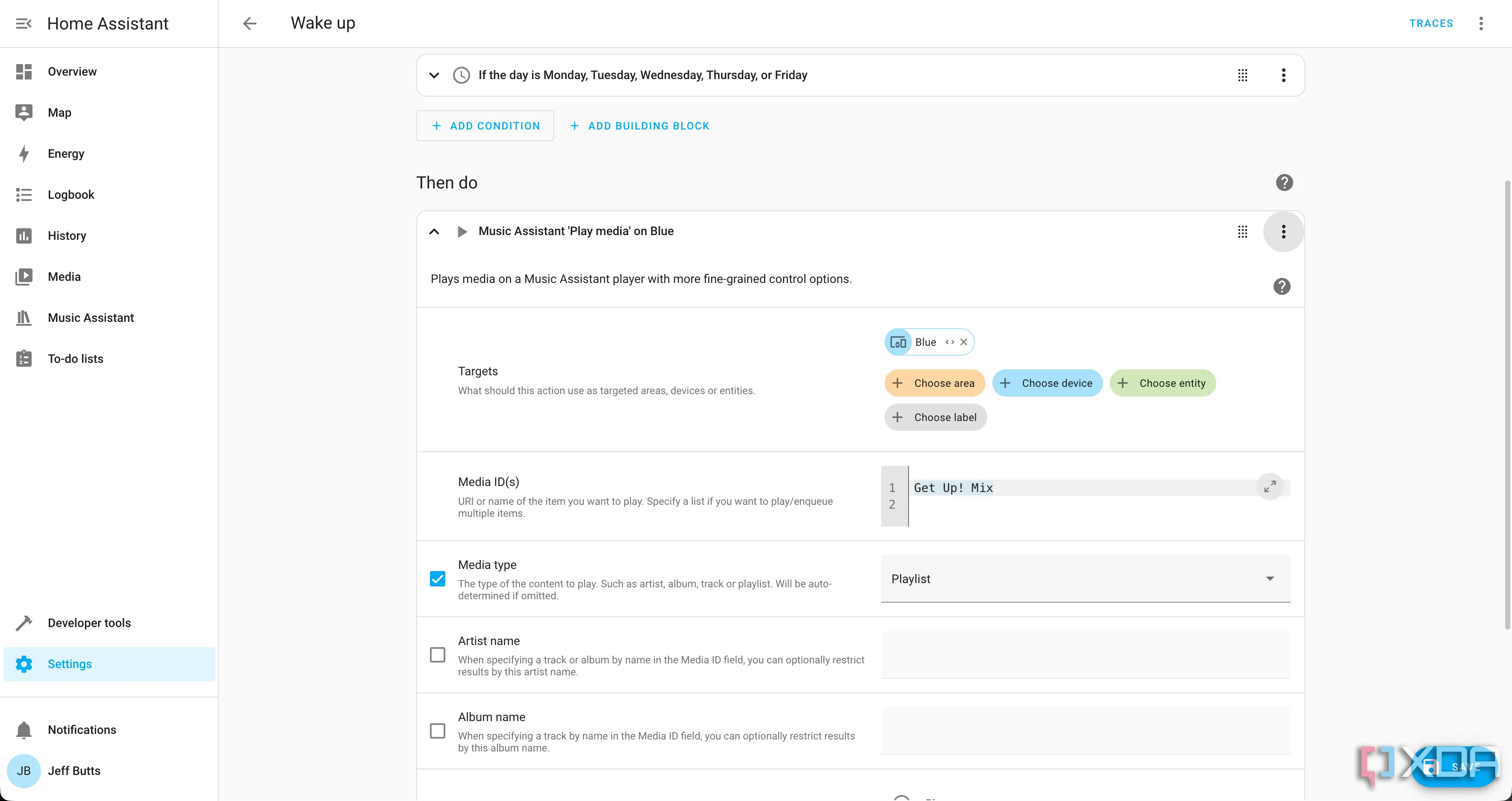Click the To-do lists clipboard icon

tap(24, 359)
